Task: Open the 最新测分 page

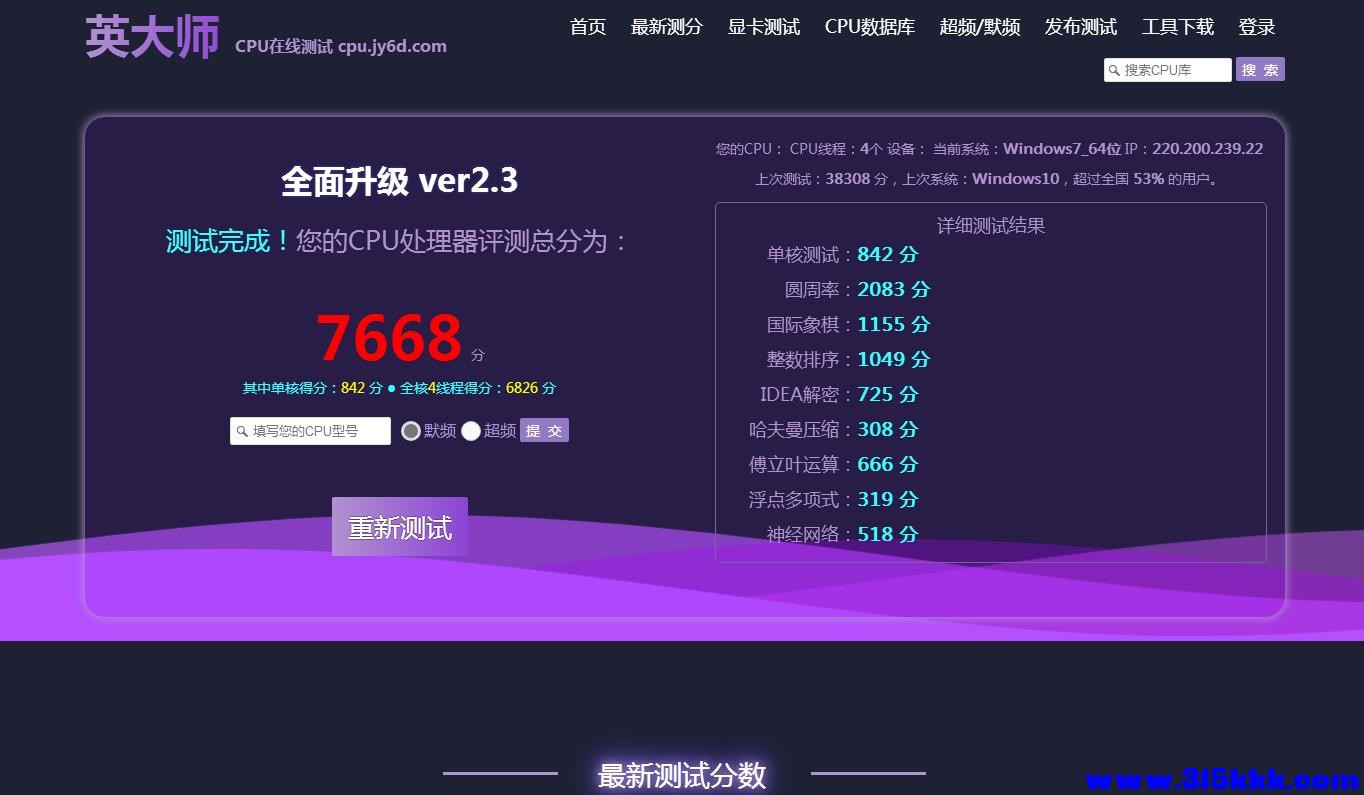Action: (x=667, y=27)
